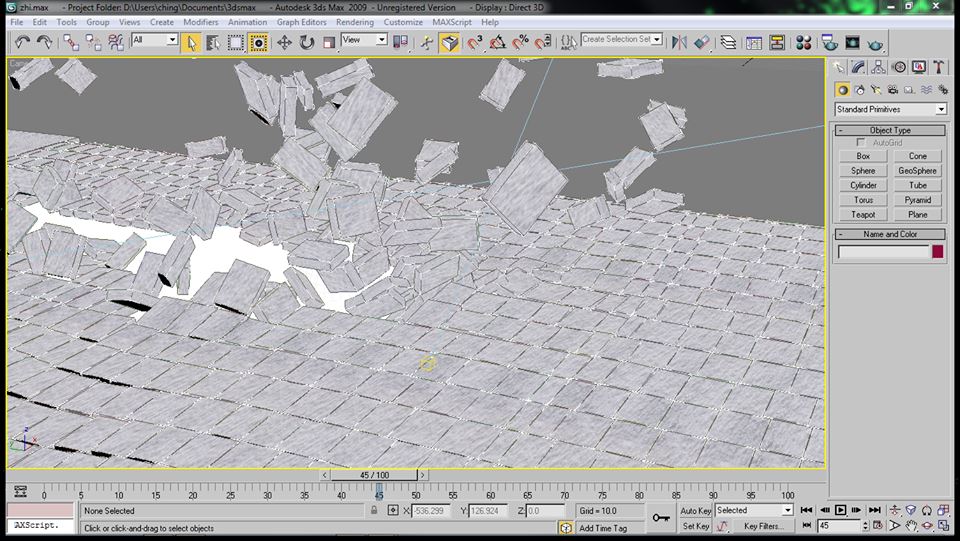Viewport: 960px width, 541px height.
Task: Select the Select and Move tool
Action: 284,42
